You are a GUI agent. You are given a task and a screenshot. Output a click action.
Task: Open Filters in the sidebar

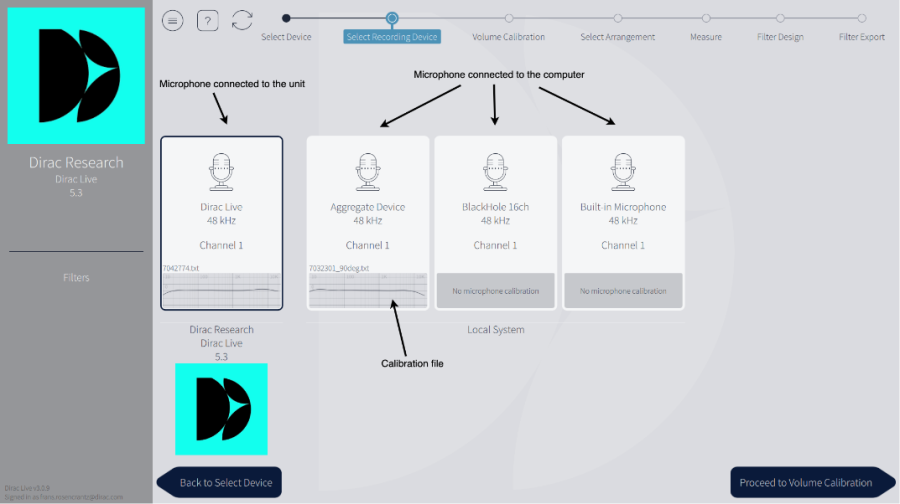tap(76, 278)
